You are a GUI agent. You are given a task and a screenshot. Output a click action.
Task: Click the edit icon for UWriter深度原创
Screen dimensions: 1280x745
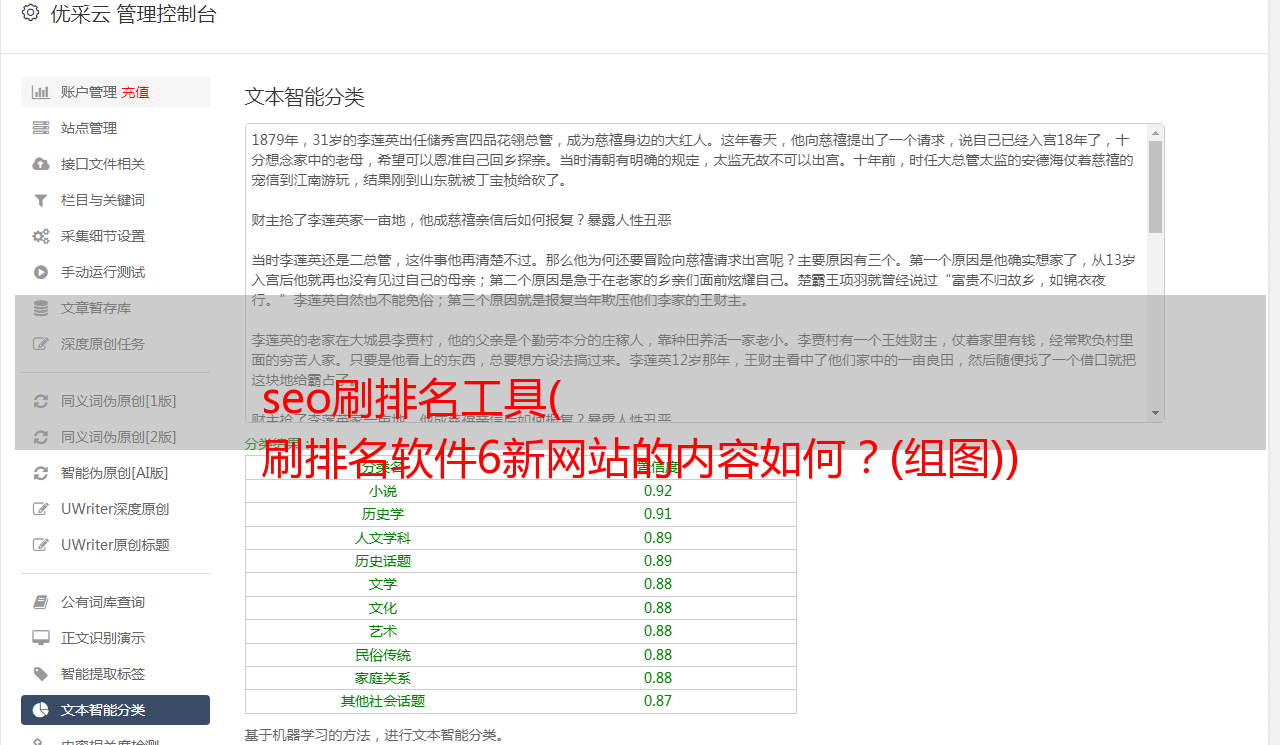tap(41, 509)
